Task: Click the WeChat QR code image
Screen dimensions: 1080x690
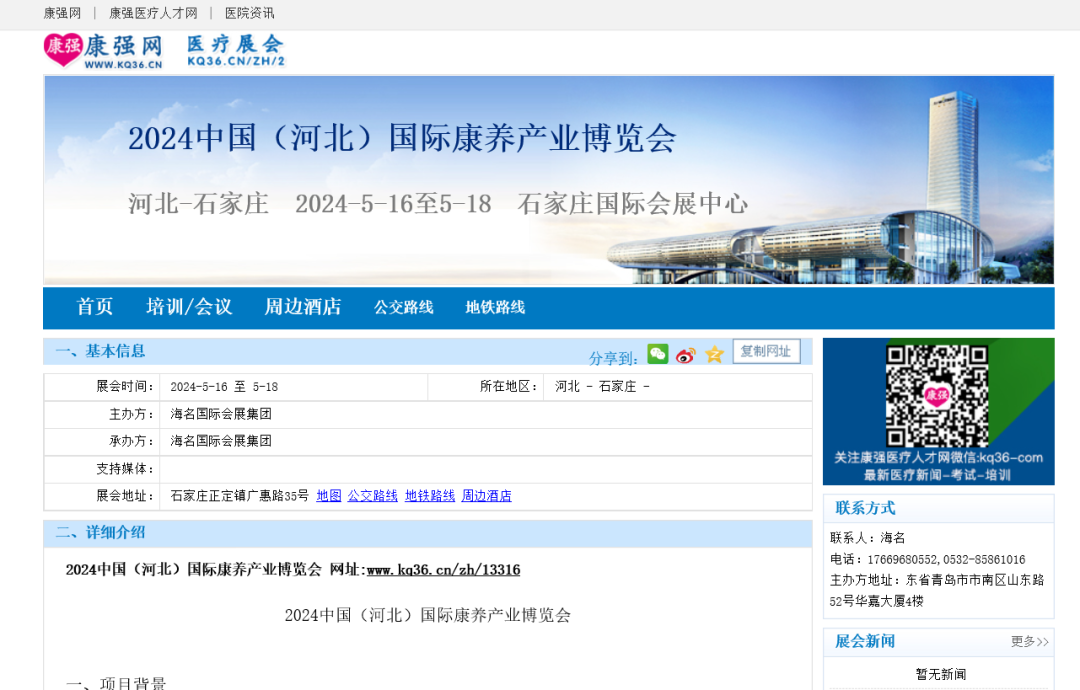Action: coord(937,397)
